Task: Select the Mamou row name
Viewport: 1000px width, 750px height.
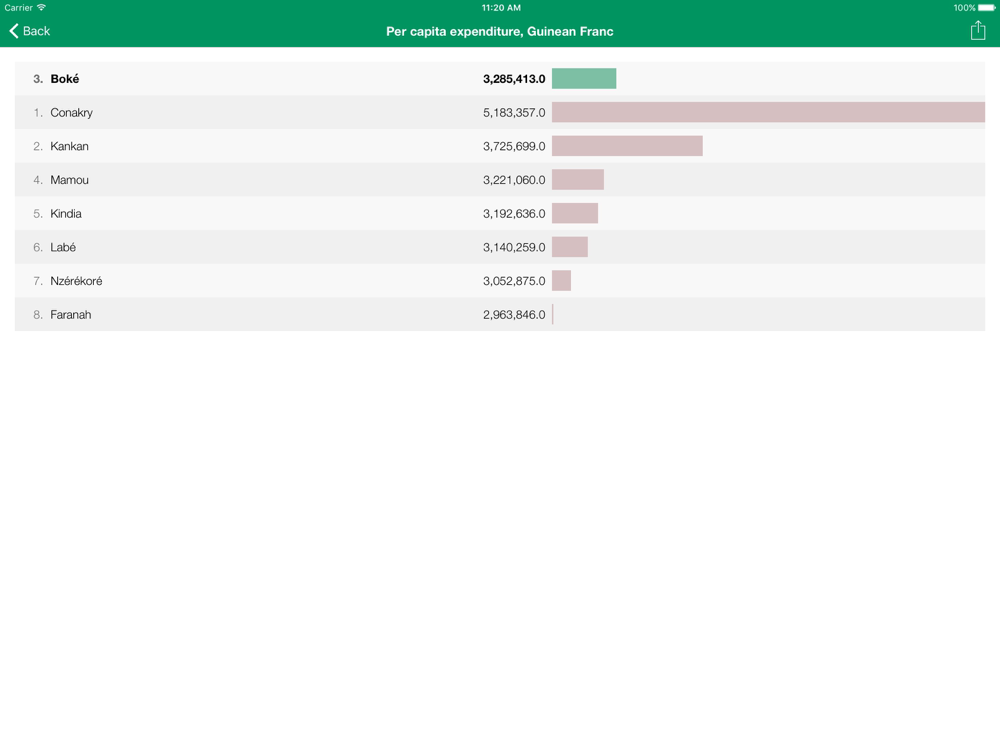Action: click(x=70, y=180)
